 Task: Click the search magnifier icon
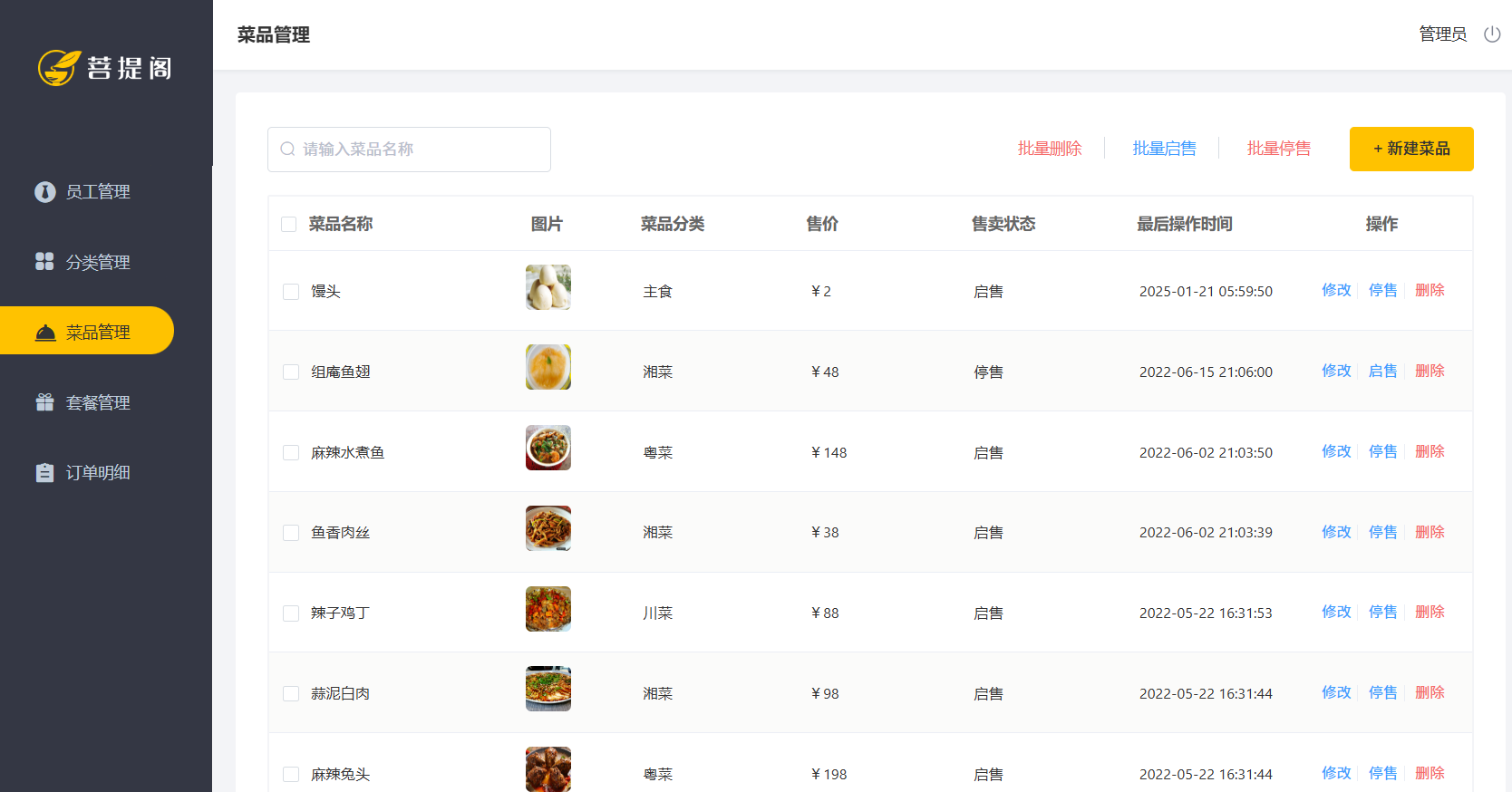tap(287, 150)
